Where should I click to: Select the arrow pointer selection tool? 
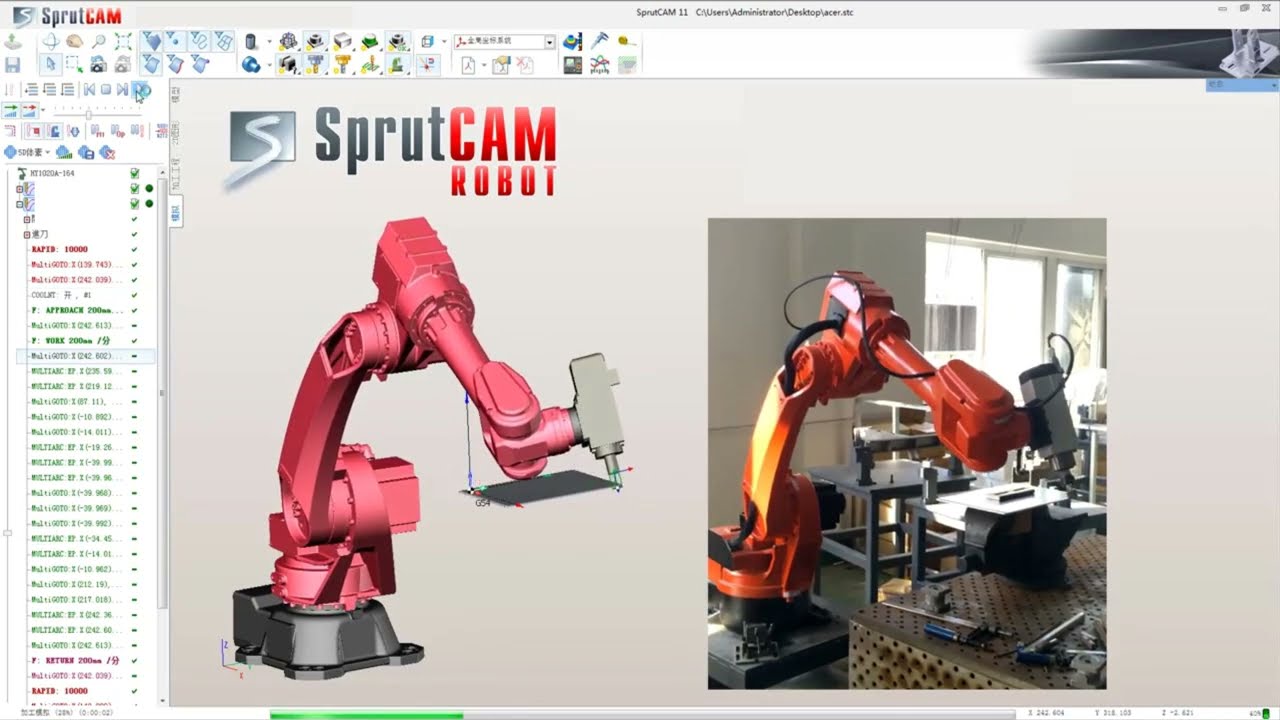[51, 64]
